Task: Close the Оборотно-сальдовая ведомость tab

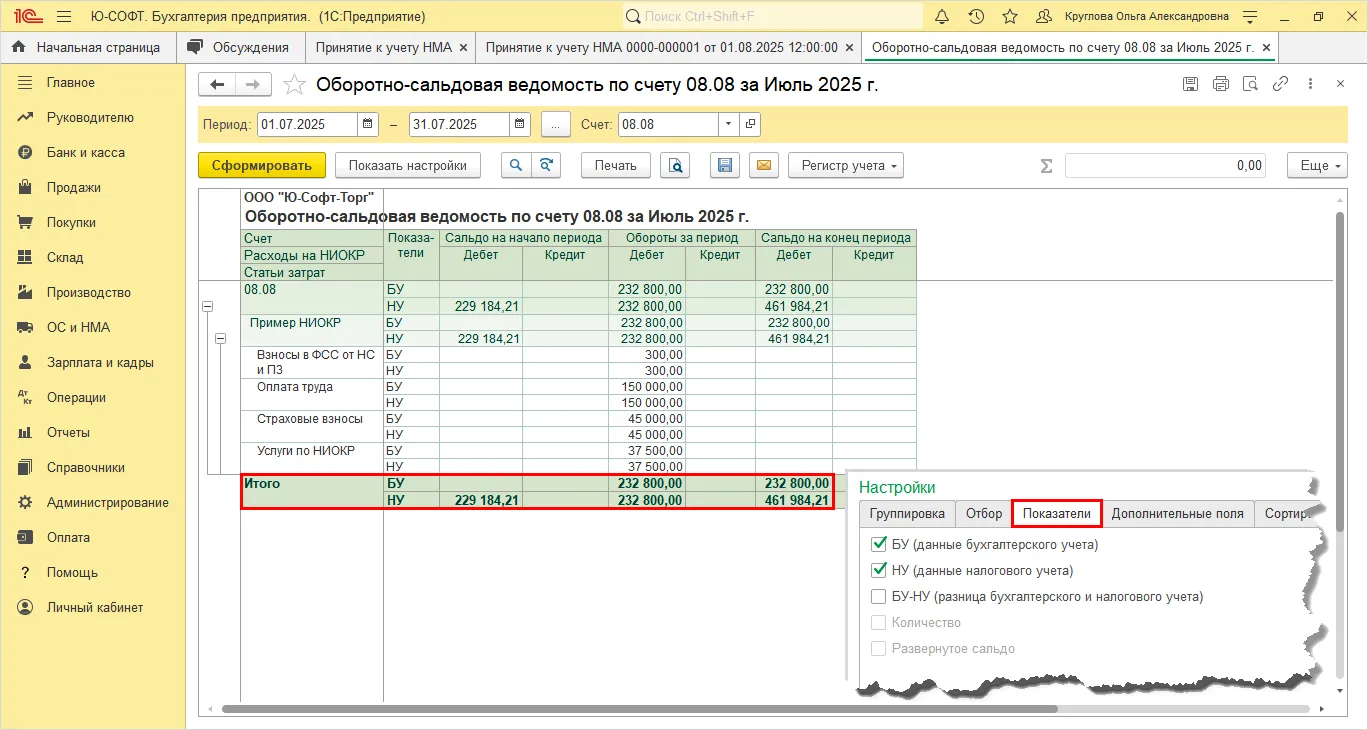Action: click(x=1265, y=47)
